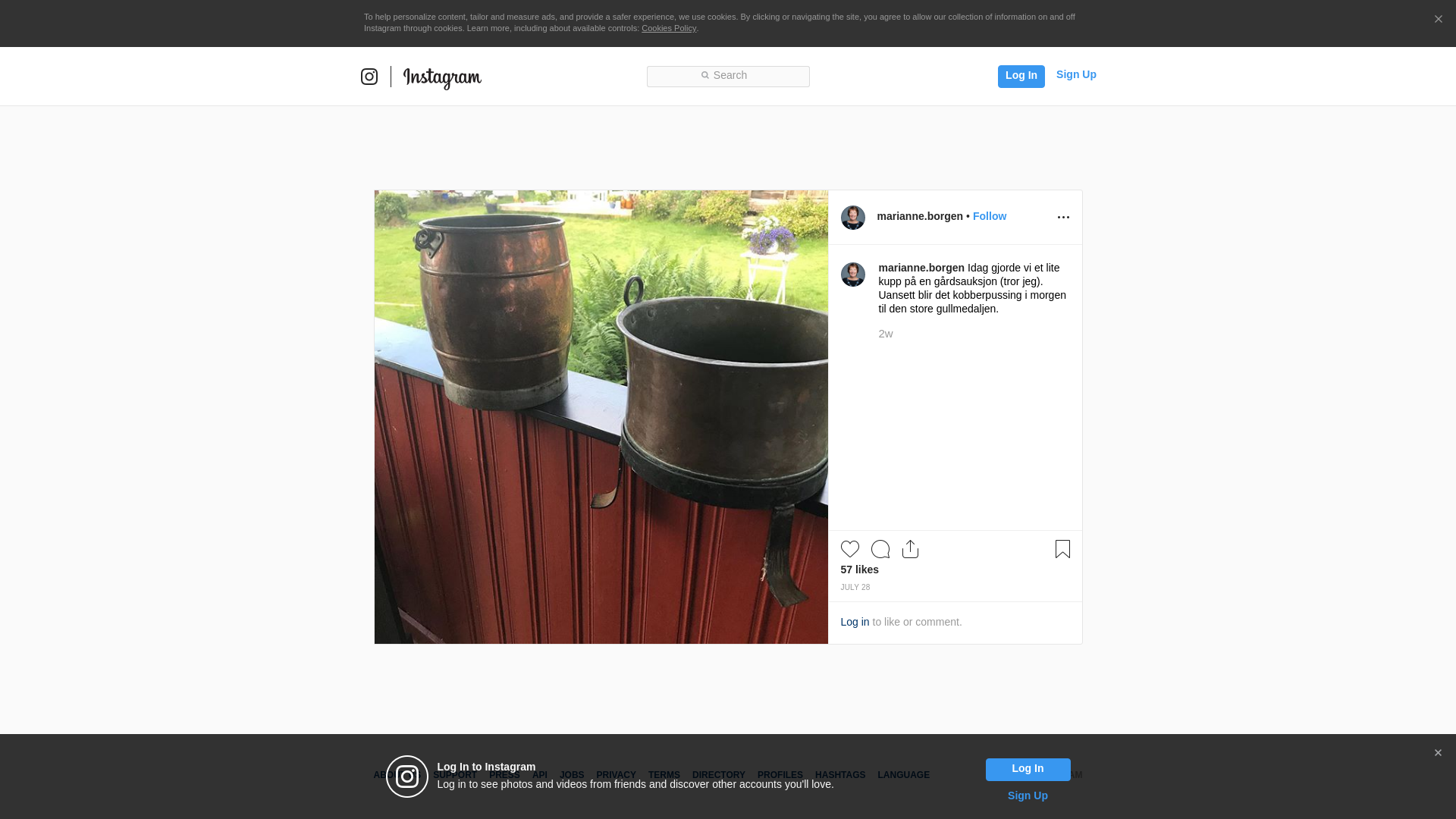Click the Instagram icon in login banner
This screenshot has height=819, width=1456.
pyautogui.click(x=407, y=777)
